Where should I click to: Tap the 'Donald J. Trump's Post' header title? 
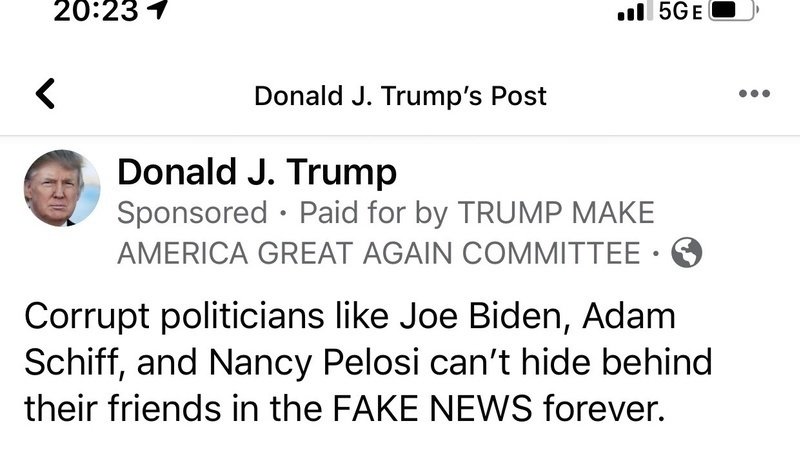click(400, 96)
